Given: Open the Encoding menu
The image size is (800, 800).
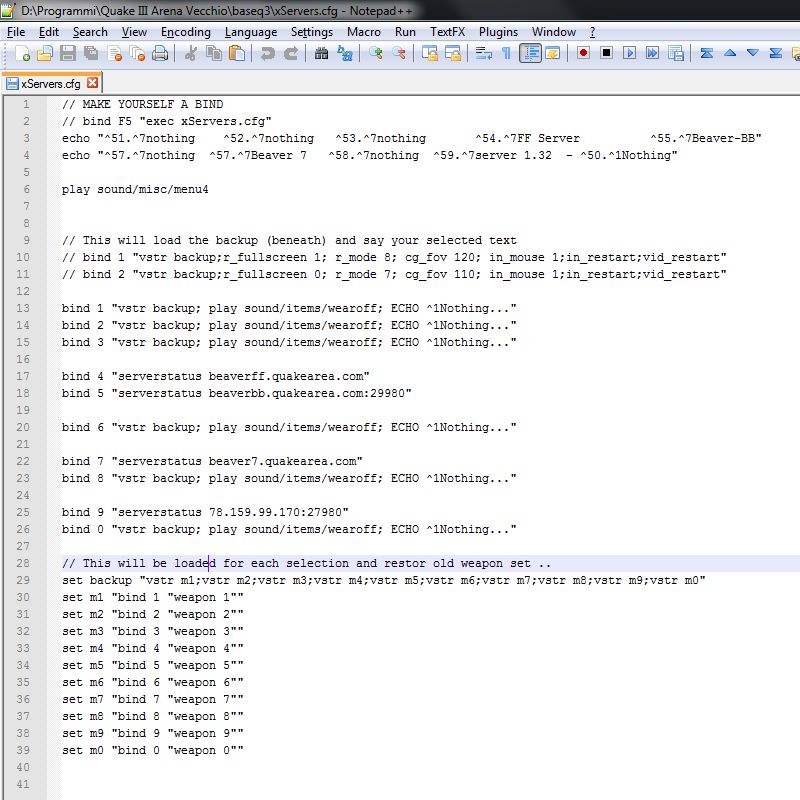Looking at the screenshot, I should (186, 32).
